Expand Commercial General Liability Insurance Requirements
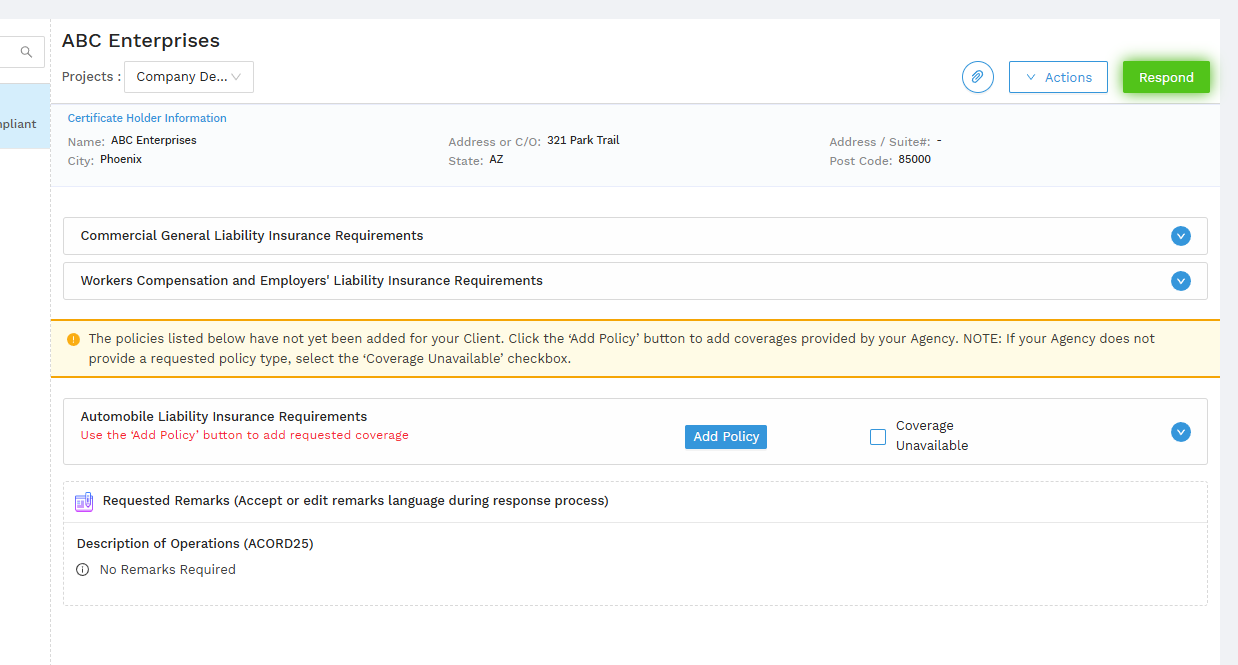The width and height of the screenshot is (1238, 665). click(x=1181, y=236)
